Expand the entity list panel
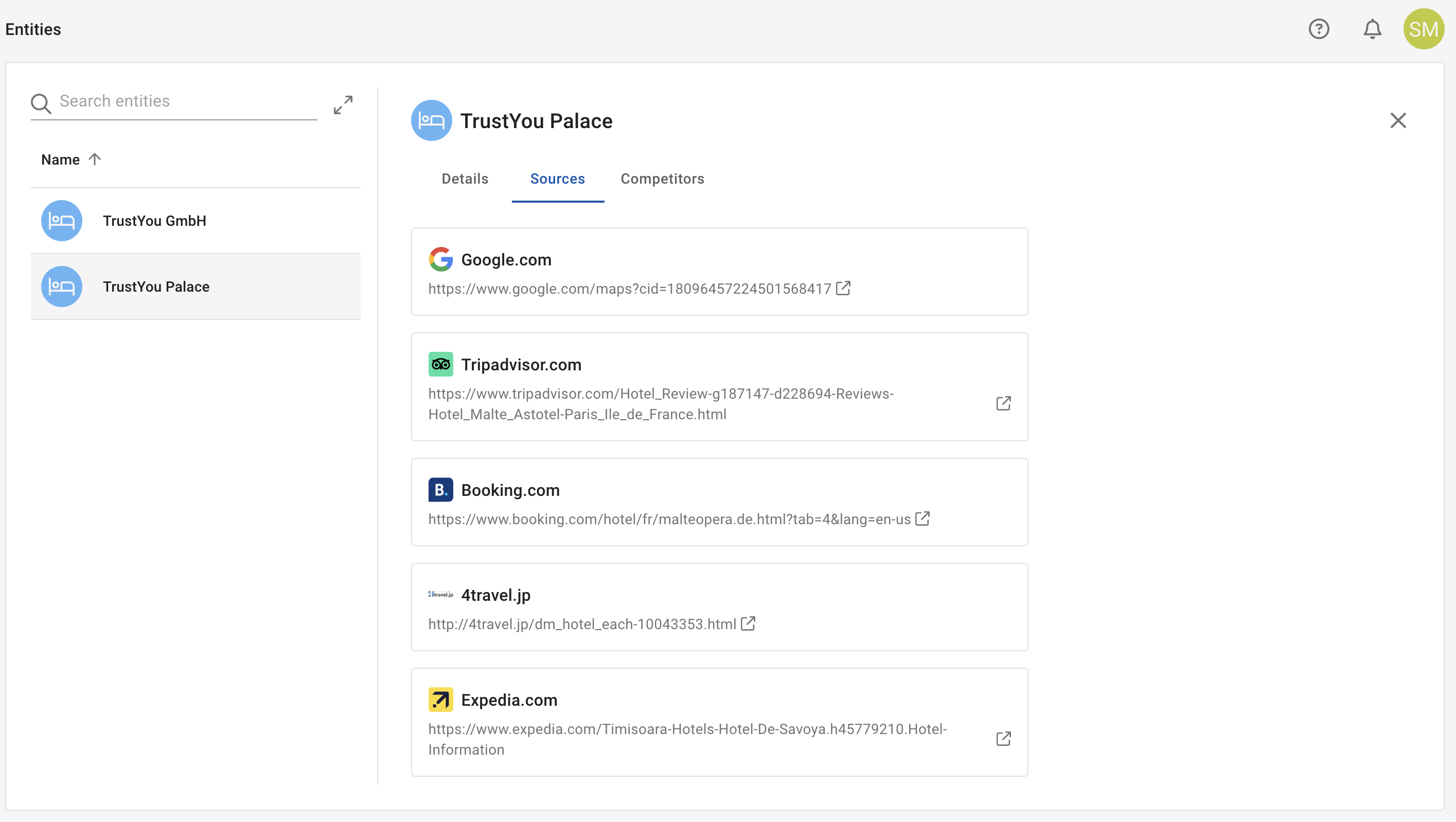The height and width of the screenshot is (822, 1456). (343, 104)
